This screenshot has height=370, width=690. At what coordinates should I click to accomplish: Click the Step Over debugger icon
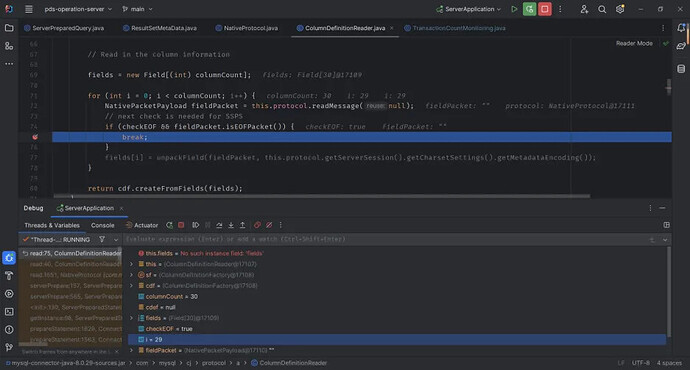219,225
